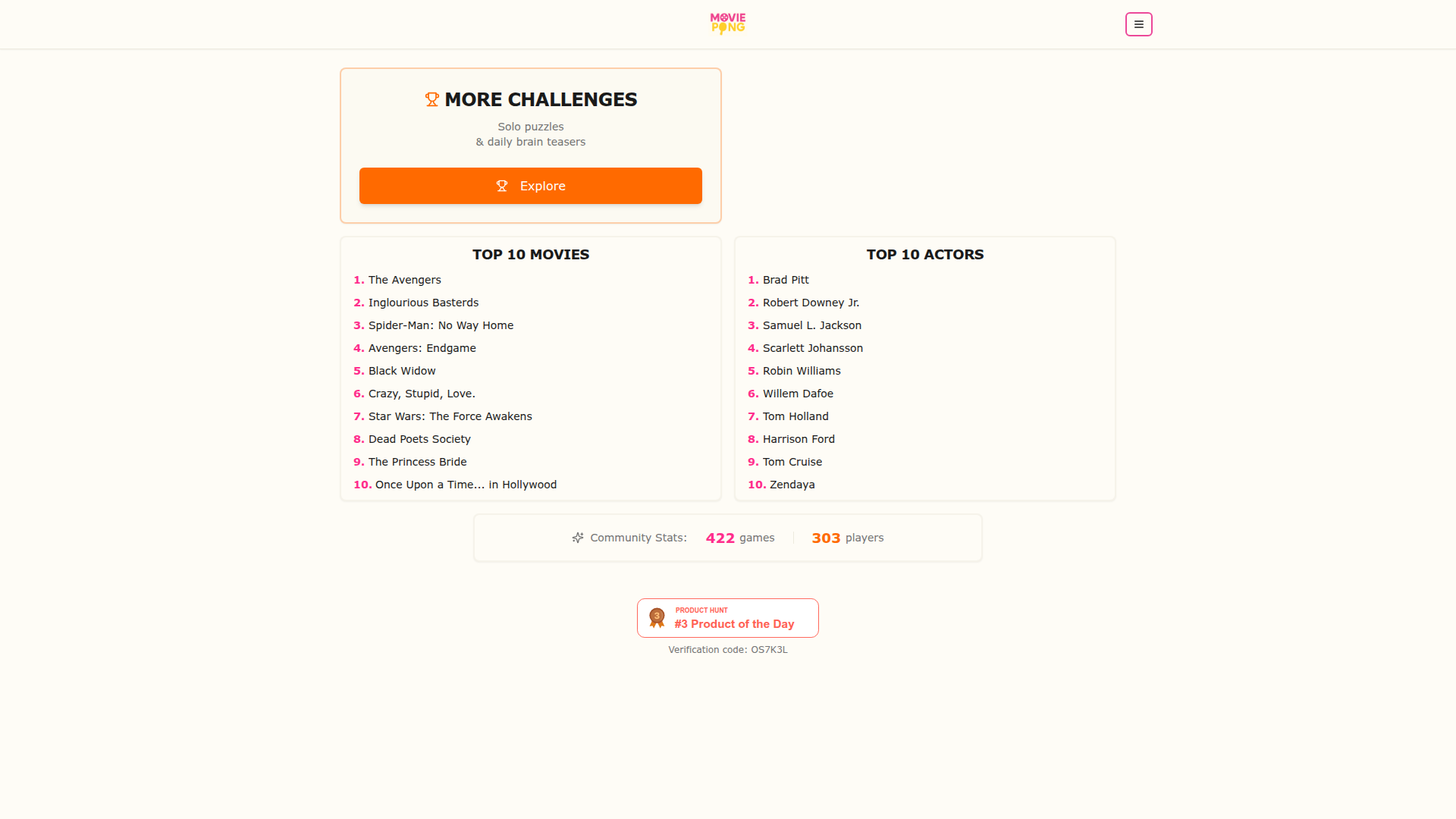
Task: Click the 303 players community stat
Action: 847,538
